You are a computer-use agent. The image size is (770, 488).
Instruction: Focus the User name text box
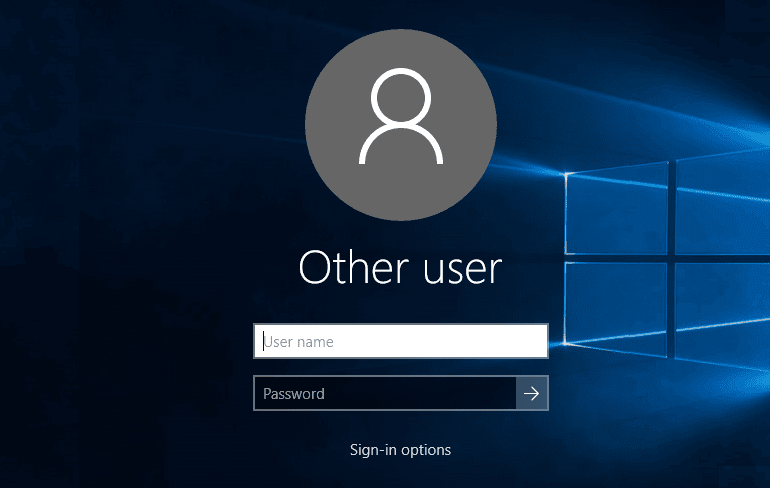click(x=401, y=341)
